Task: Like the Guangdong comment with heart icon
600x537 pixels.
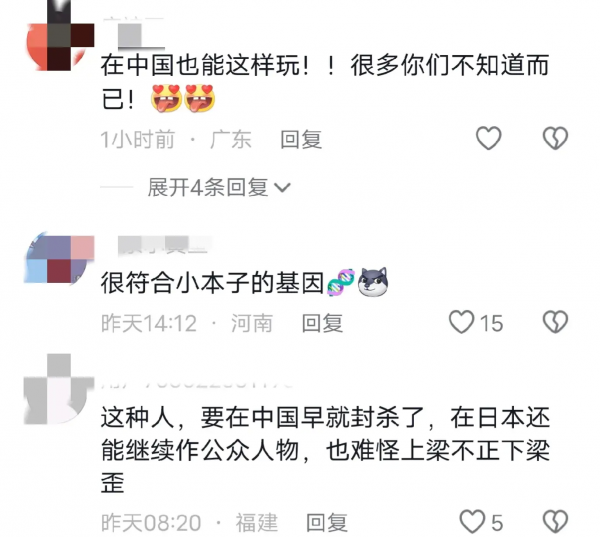Action: point(488,138)
